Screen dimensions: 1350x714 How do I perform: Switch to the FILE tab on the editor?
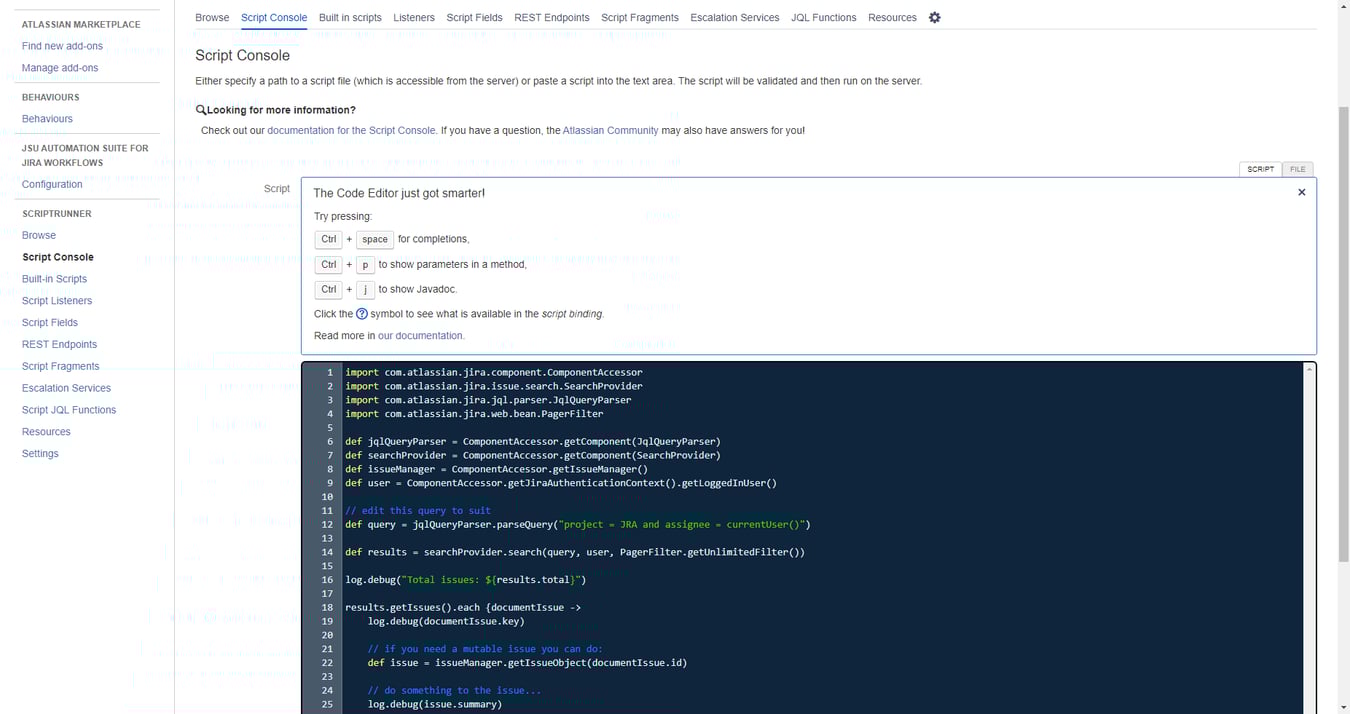click(x=1297, y=169)
